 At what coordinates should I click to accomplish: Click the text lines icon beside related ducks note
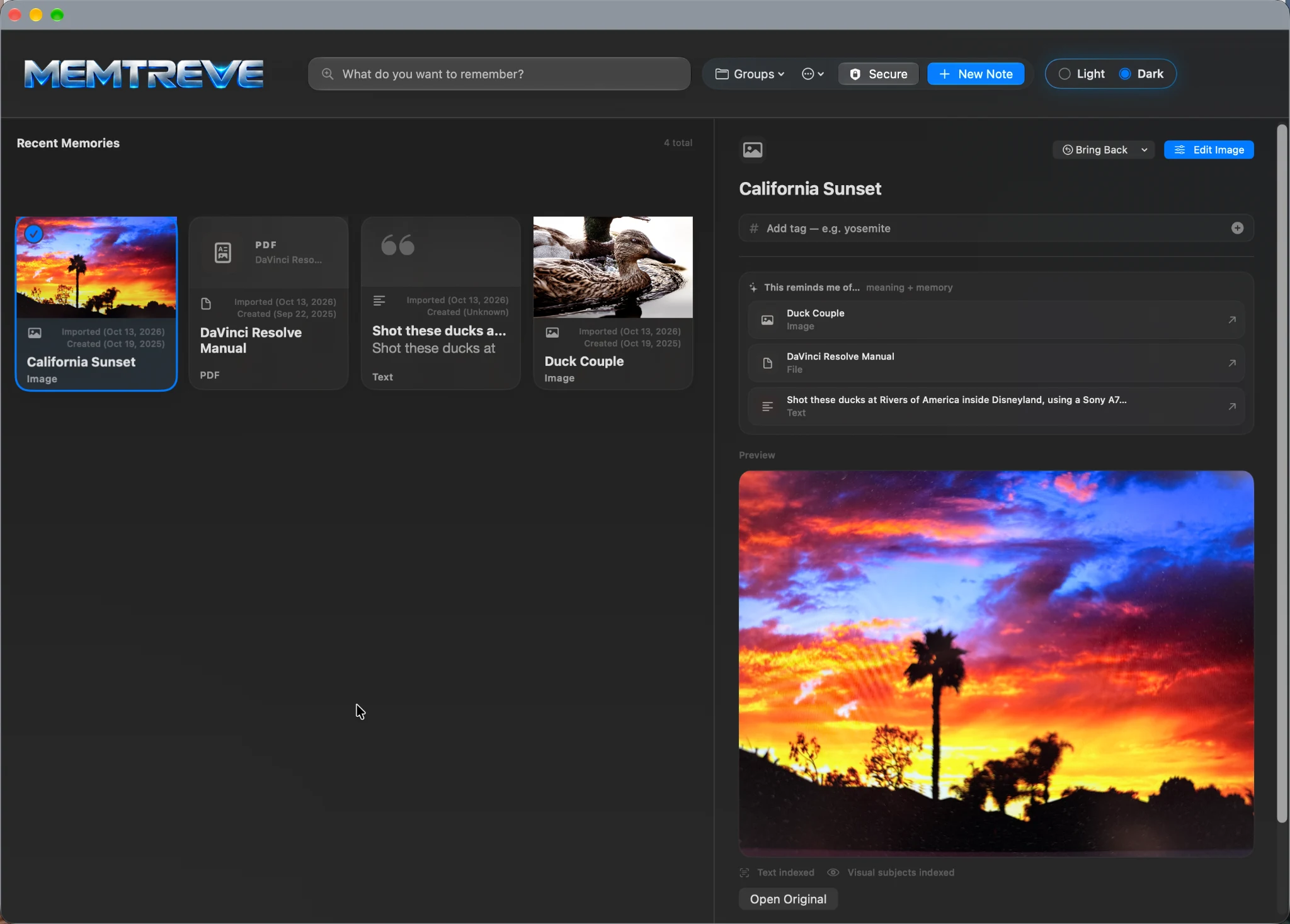click(767, 407)
